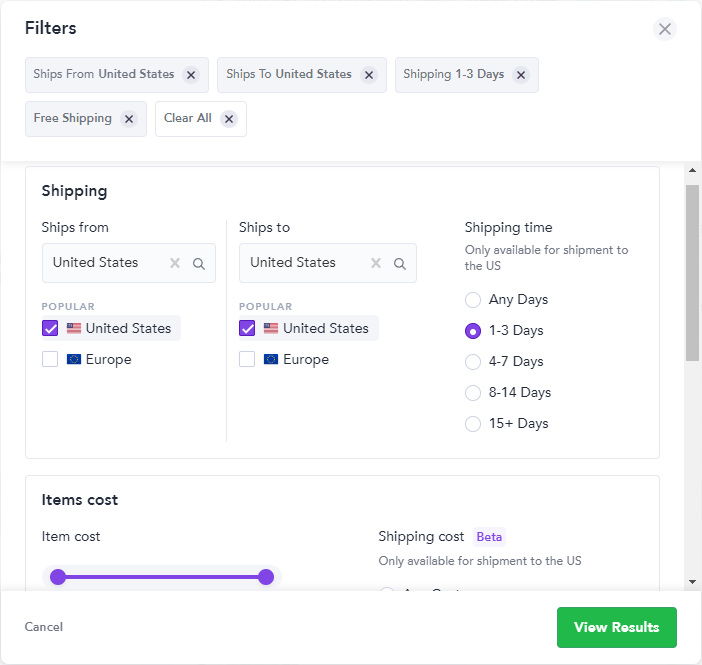Remove the Ships To United States chip
The width and height of the screenshot is (702, 665).
(x=369, y=75)
